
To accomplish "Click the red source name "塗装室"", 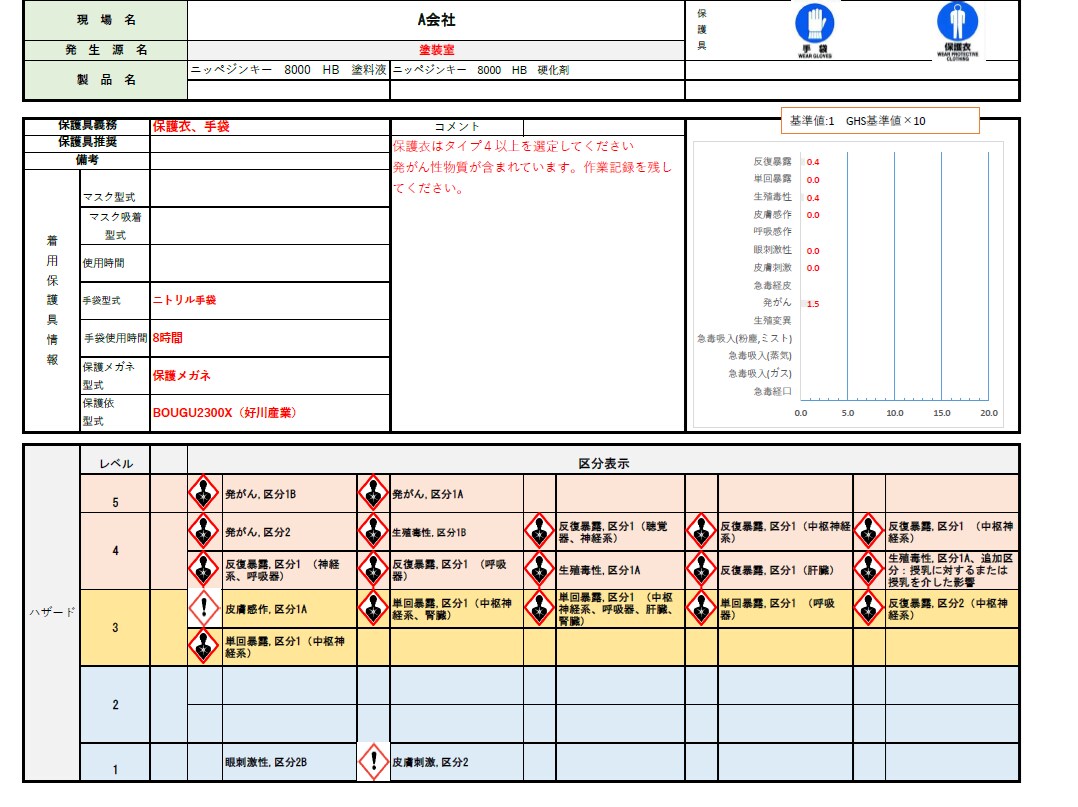I will pyautogui.click(x=437, y=49).
